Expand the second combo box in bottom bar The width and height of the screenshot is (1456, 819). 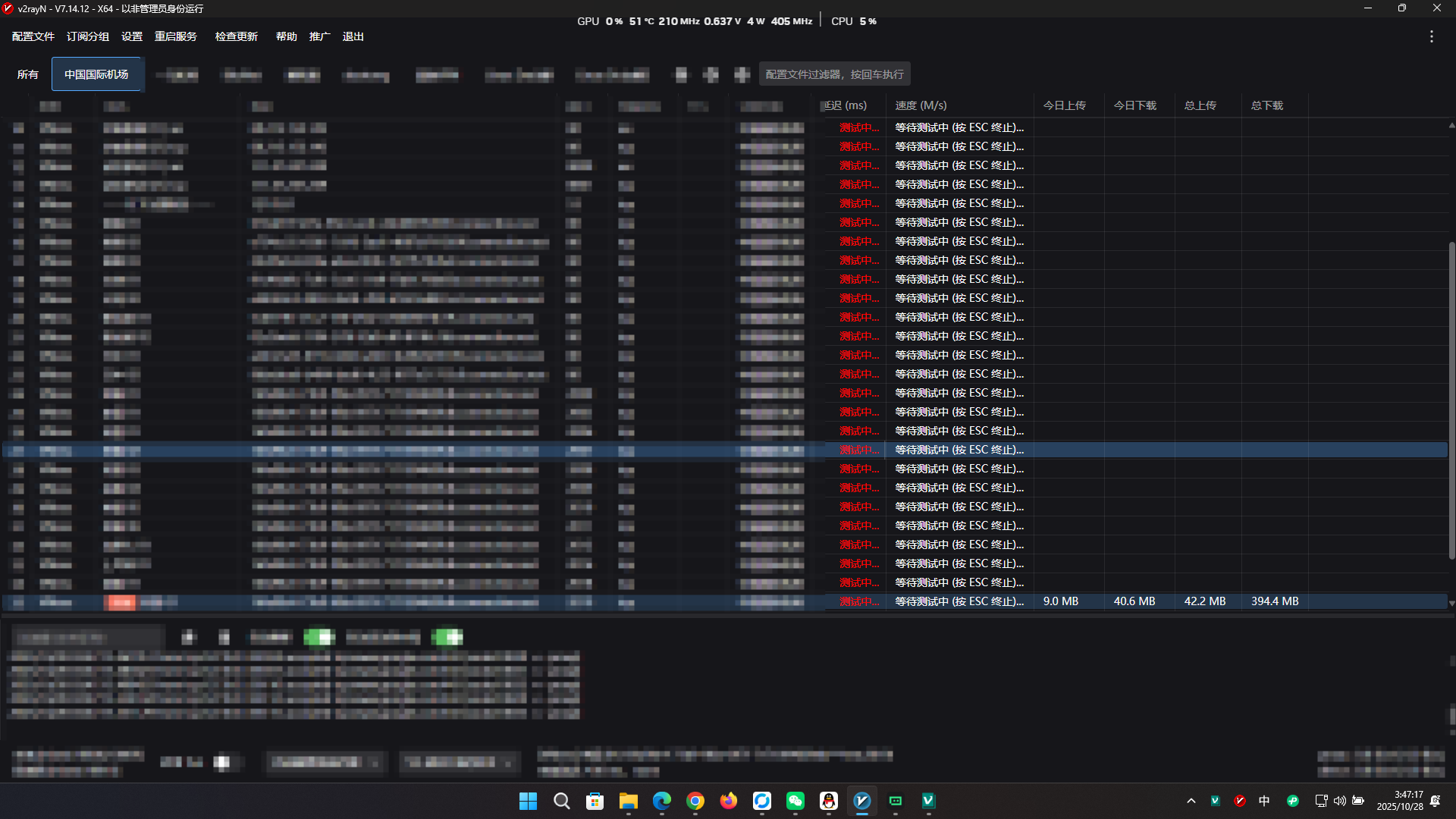(x=459, y=762)
